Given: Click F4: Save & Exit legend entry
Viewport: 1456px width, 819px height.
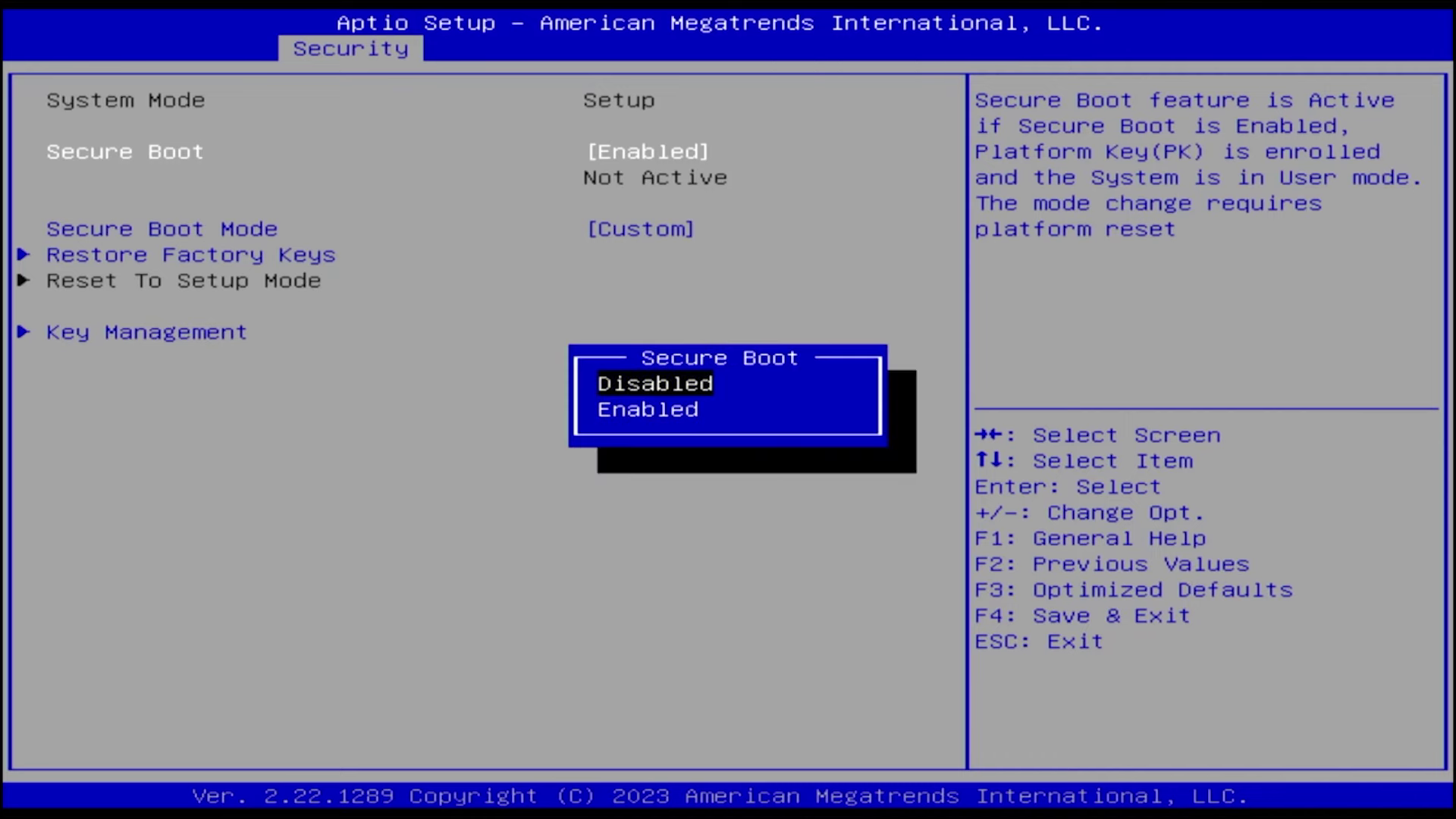Looking at the screenshot, I should pyautogui.click(x=1082, y=615).
